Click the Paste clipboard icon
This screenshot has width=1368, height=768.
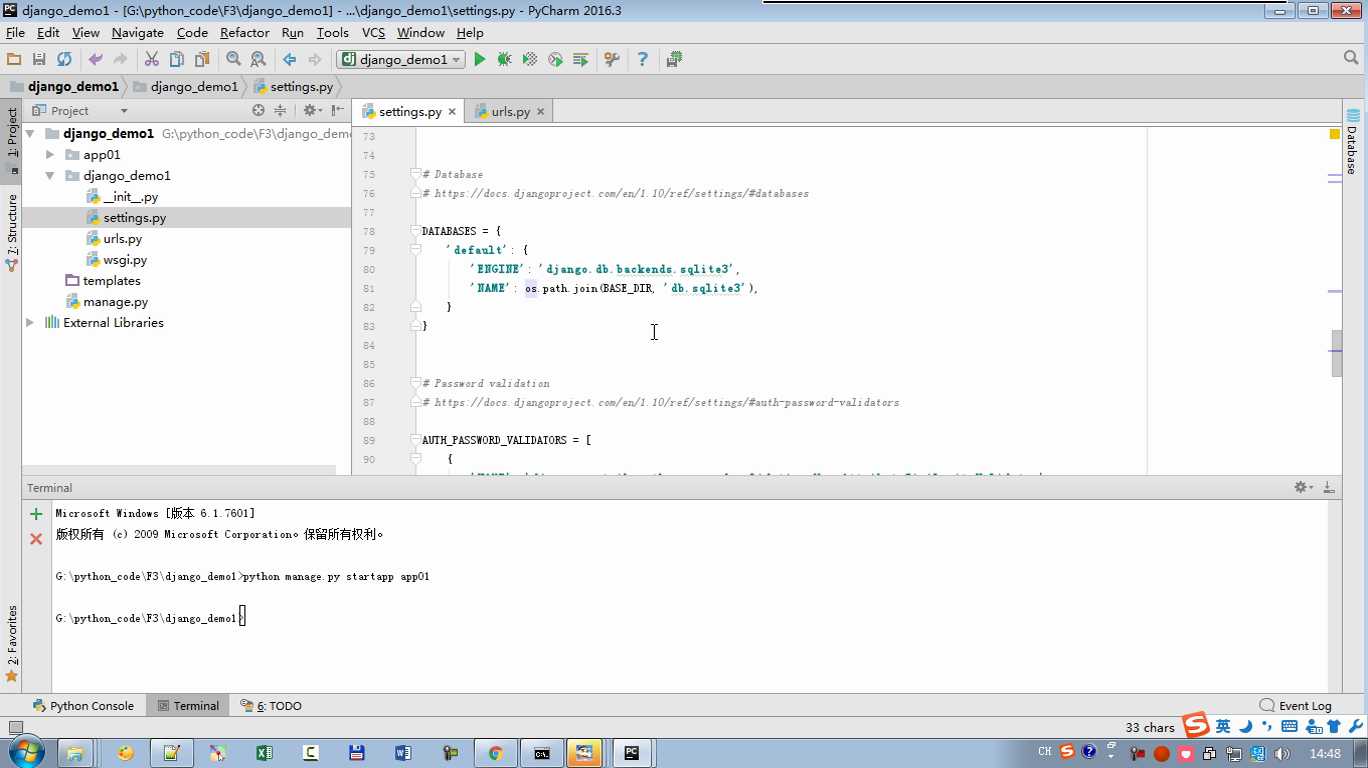(202, 60)
